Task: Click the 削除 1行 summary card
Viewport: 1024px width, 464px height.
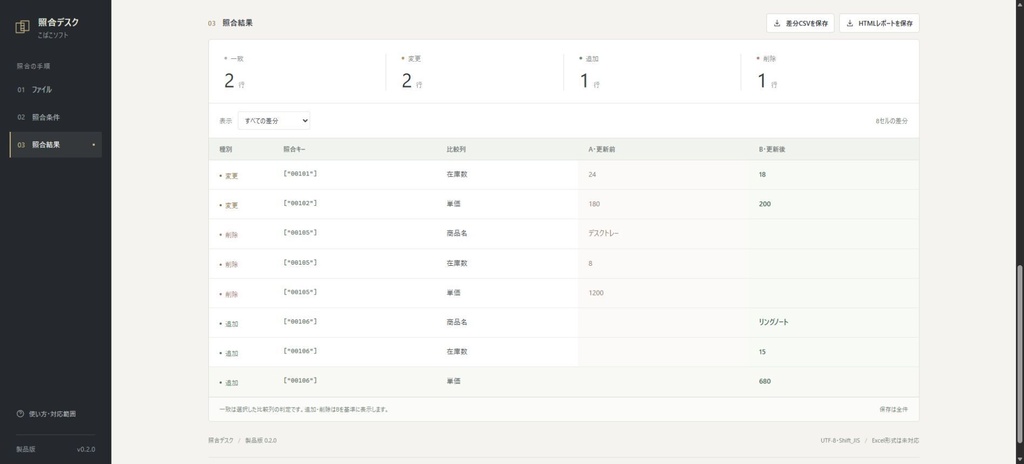Action: [x=829, y=72]
